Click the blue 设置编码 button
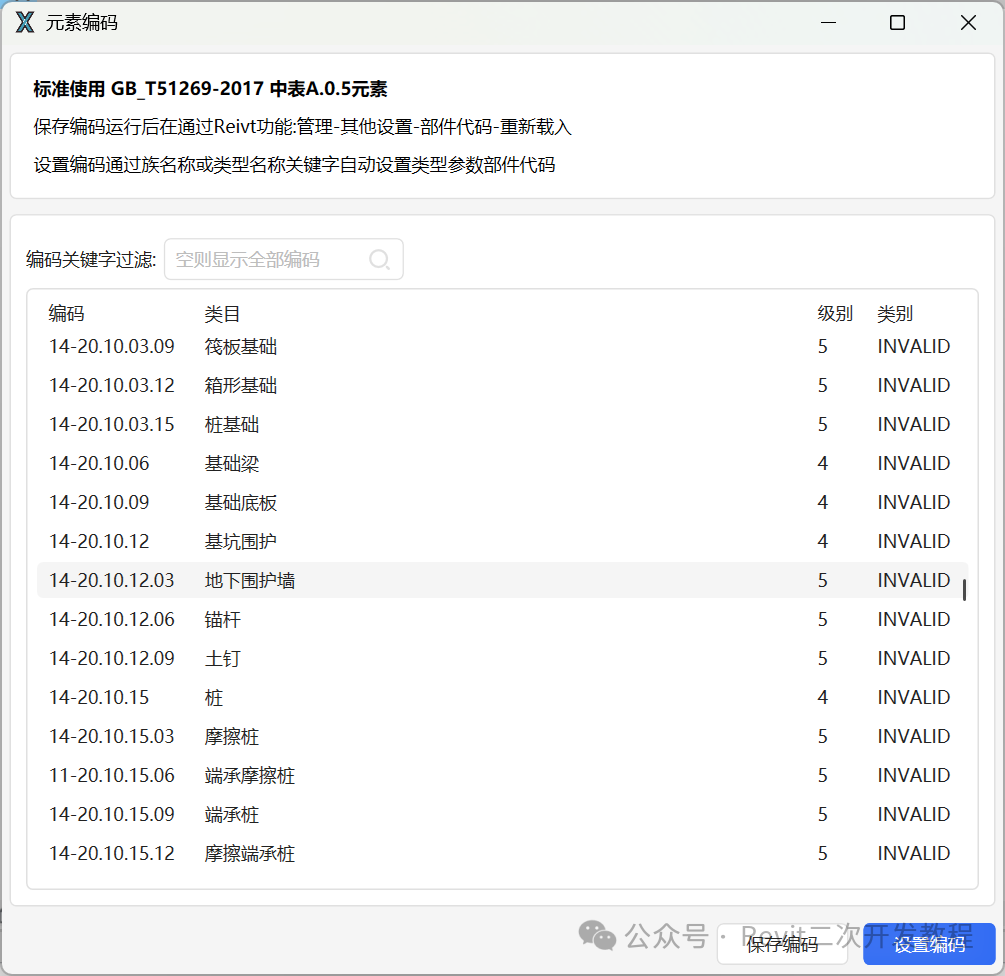 (x=929, y=944)
